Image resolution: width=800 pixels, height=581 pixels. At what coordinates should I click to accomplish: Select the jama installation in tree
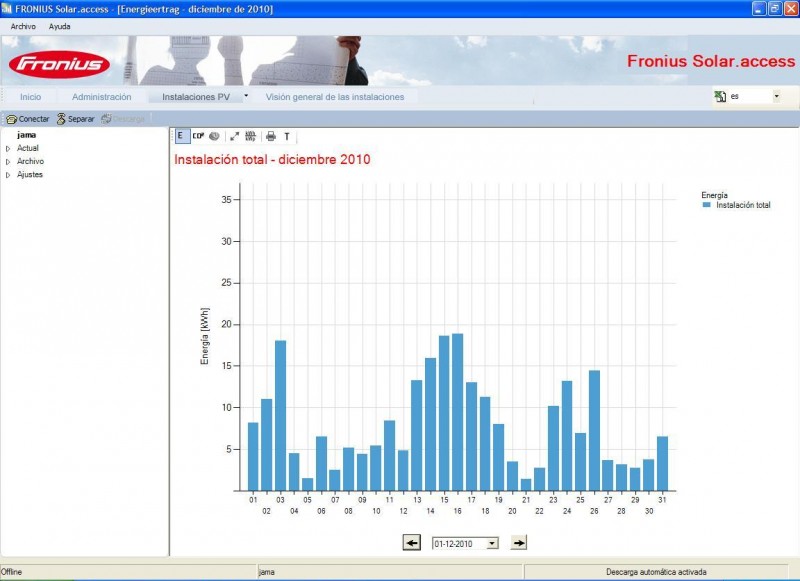coord(27,135)
